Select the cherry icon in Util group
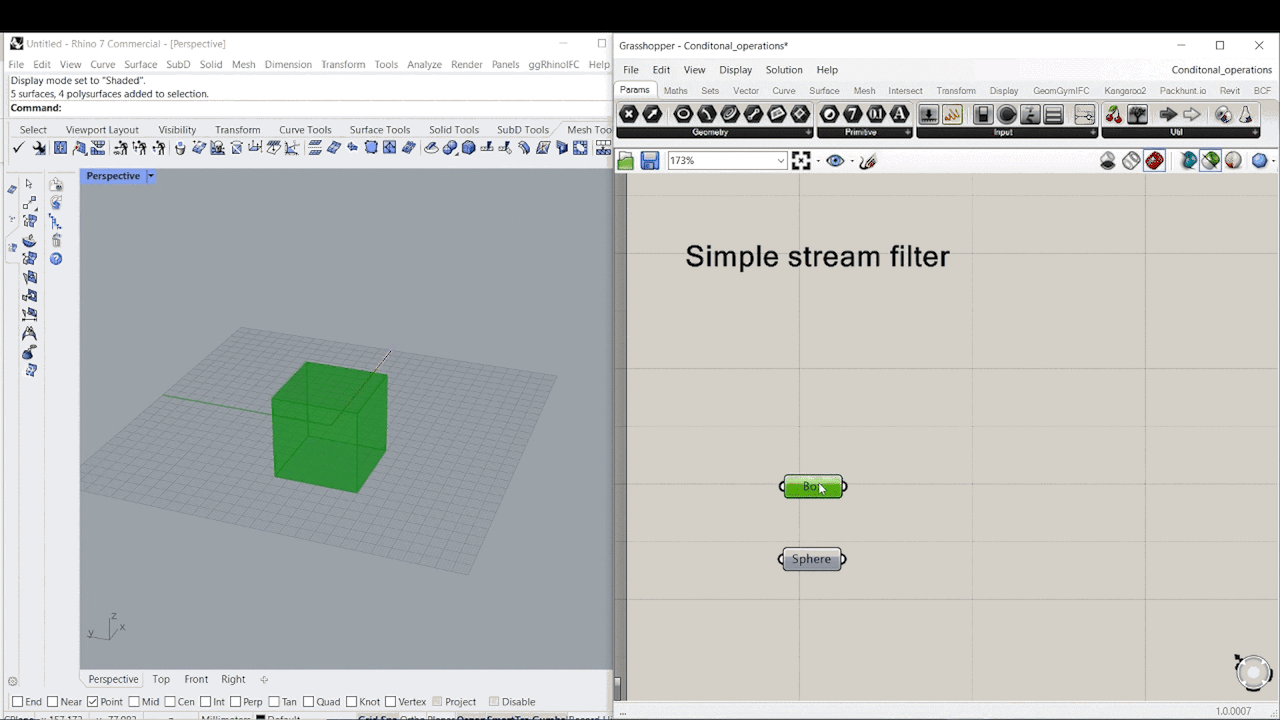 pos(1113,115)
